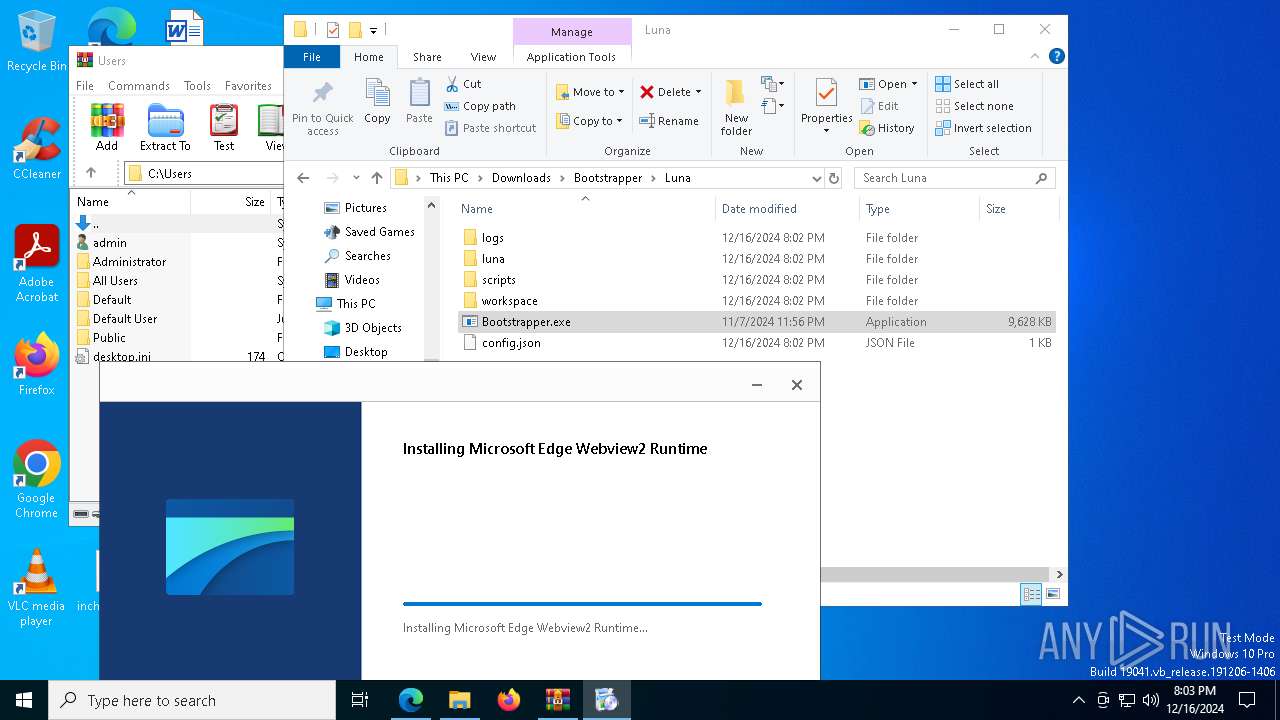Image resolution: width=1280 pixels, height=720 pixels.
Task: Click WinRAR C:\Users path field
Action: click(x=205, y=174)
